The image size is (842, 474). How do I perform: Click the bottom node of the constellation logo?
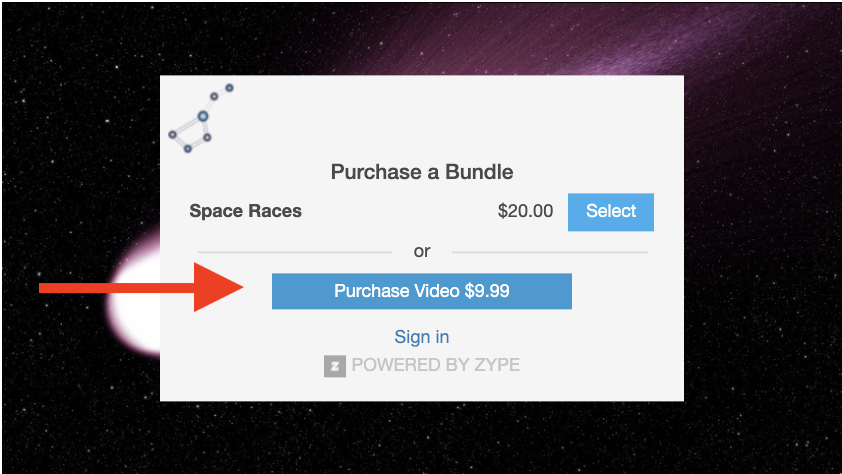tap(187, 149)
